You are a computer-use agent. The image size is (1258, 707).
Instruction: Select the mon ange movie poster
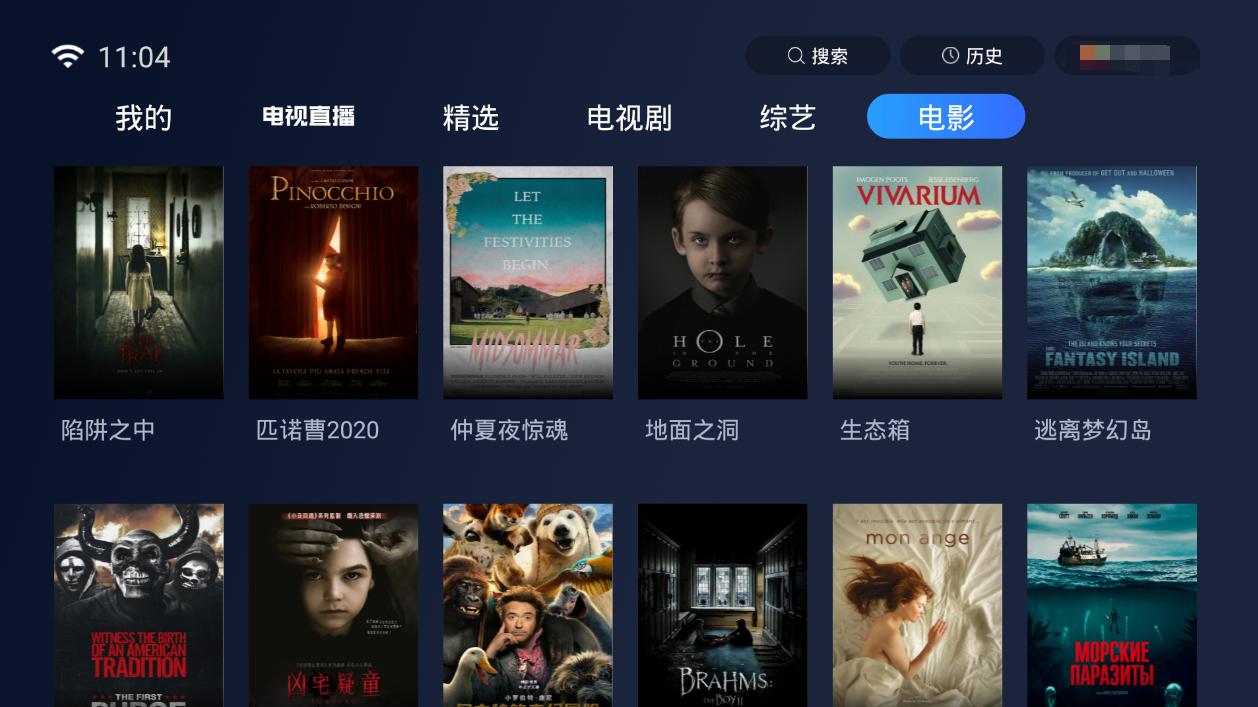pyautogui.click(x=918, y=605)
